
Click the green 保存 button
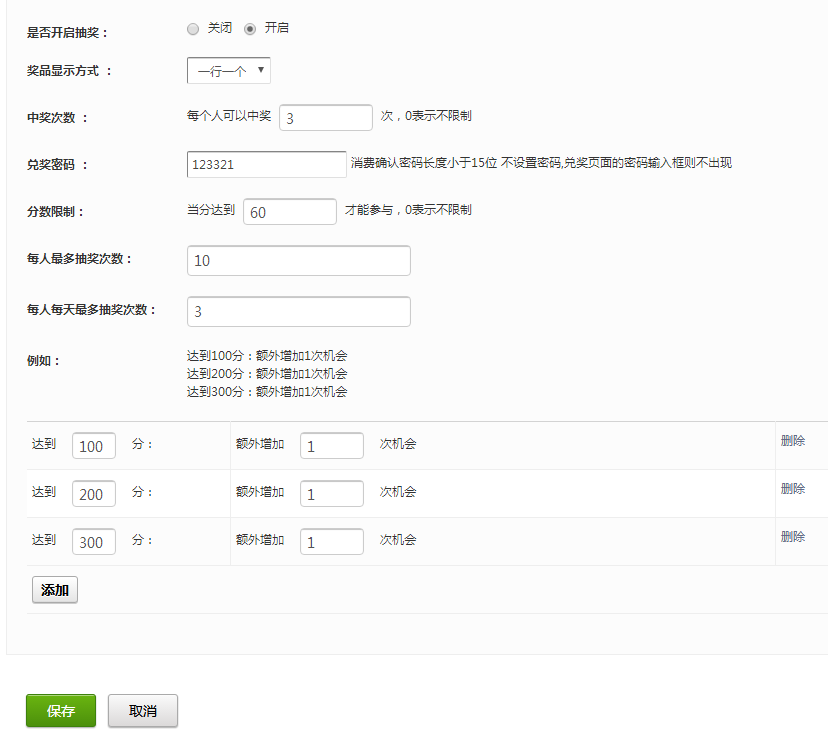point(61,711)
